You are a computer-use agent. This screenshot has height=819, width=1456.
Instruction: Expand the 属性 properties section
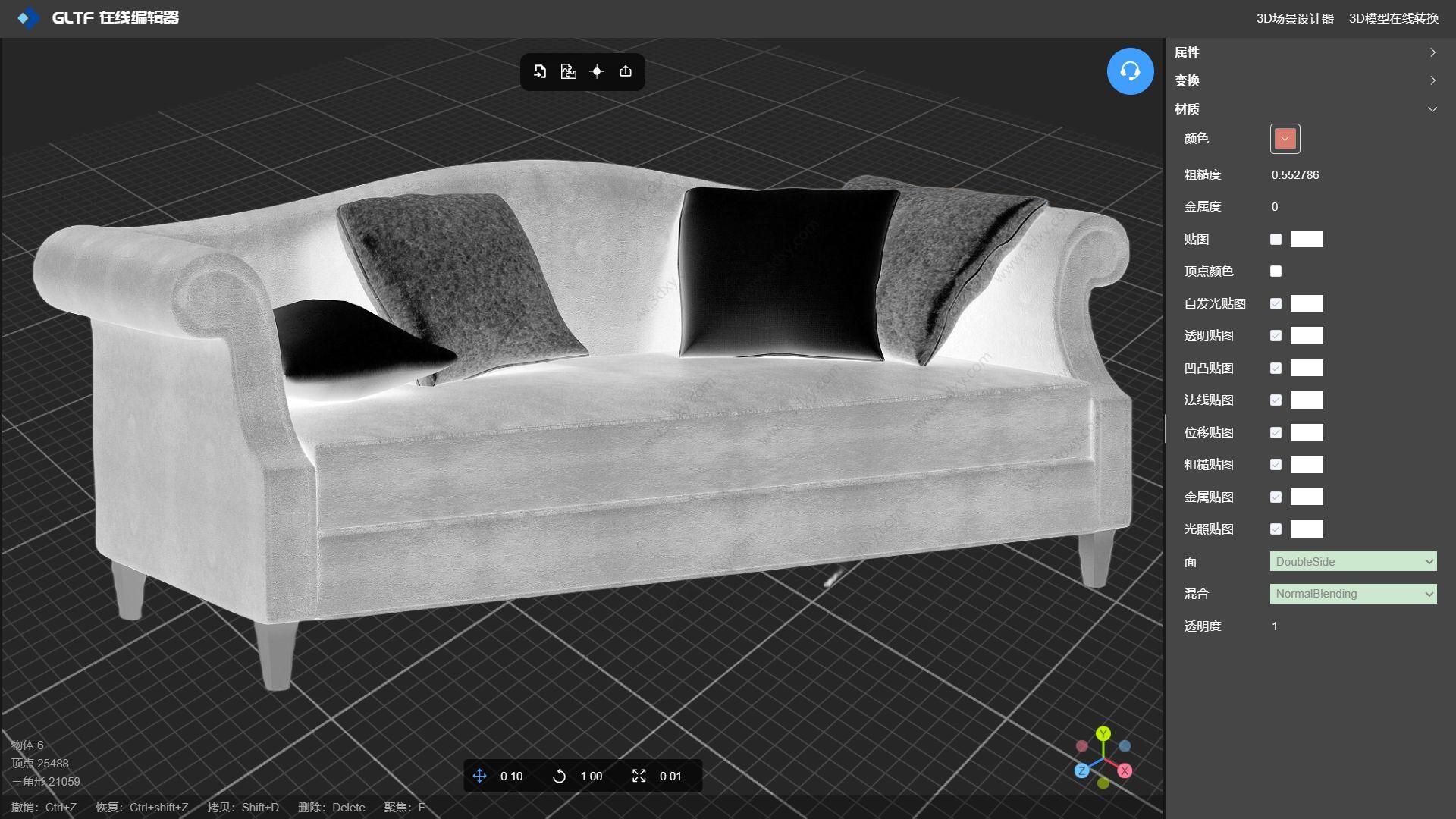[x=1304, y=52]
